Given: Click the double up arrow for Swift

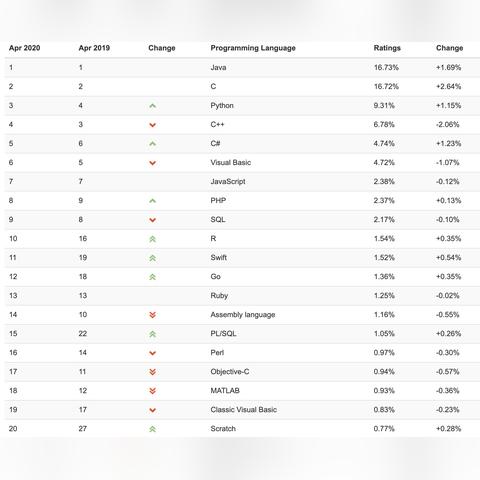Looking at the screenshot, I should click(x=152, y=258).
